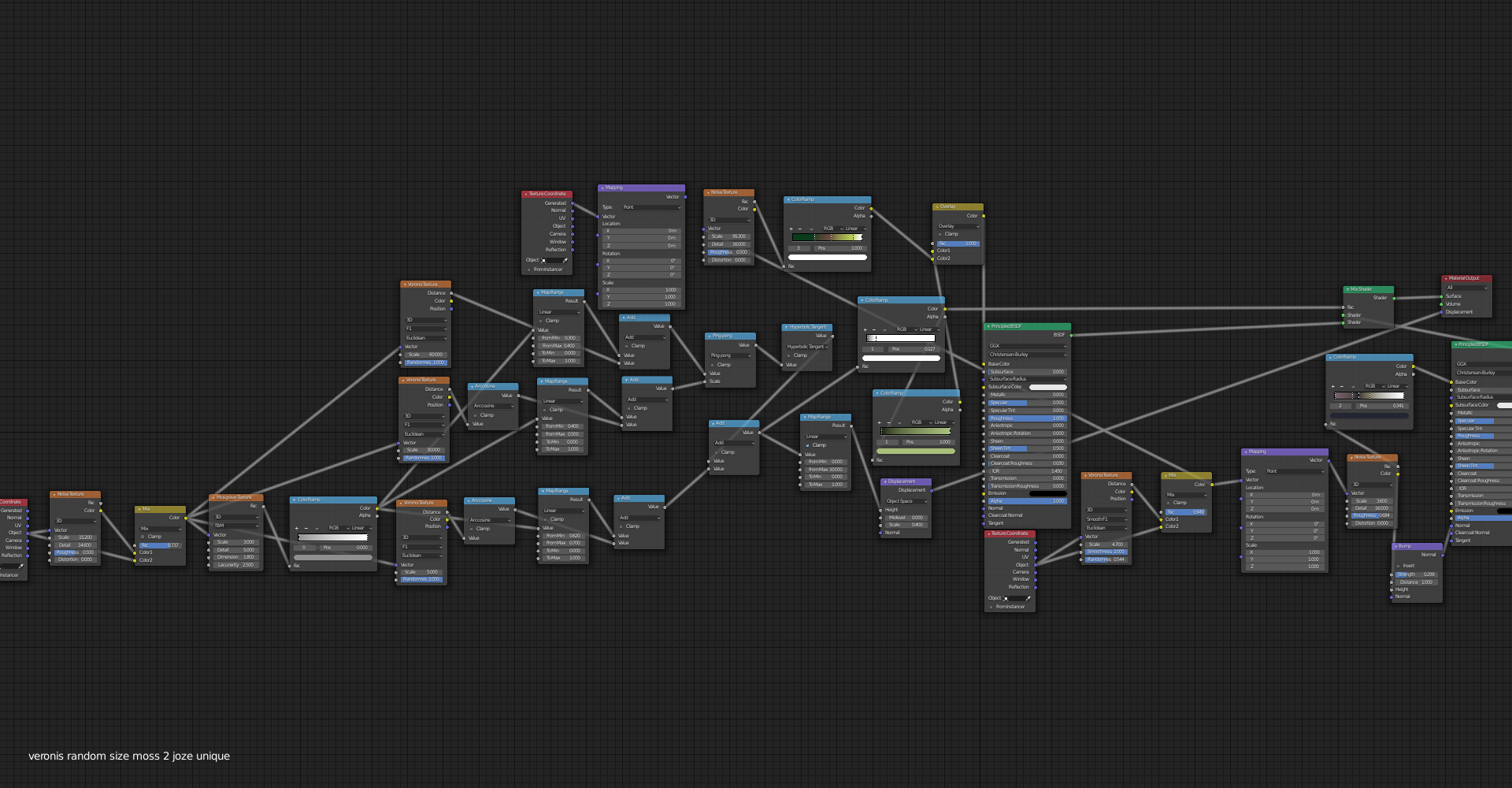Add a stop on ColorRamp with Pos 0.341
Screen dimensions: 1512x788
[1334, 386]
